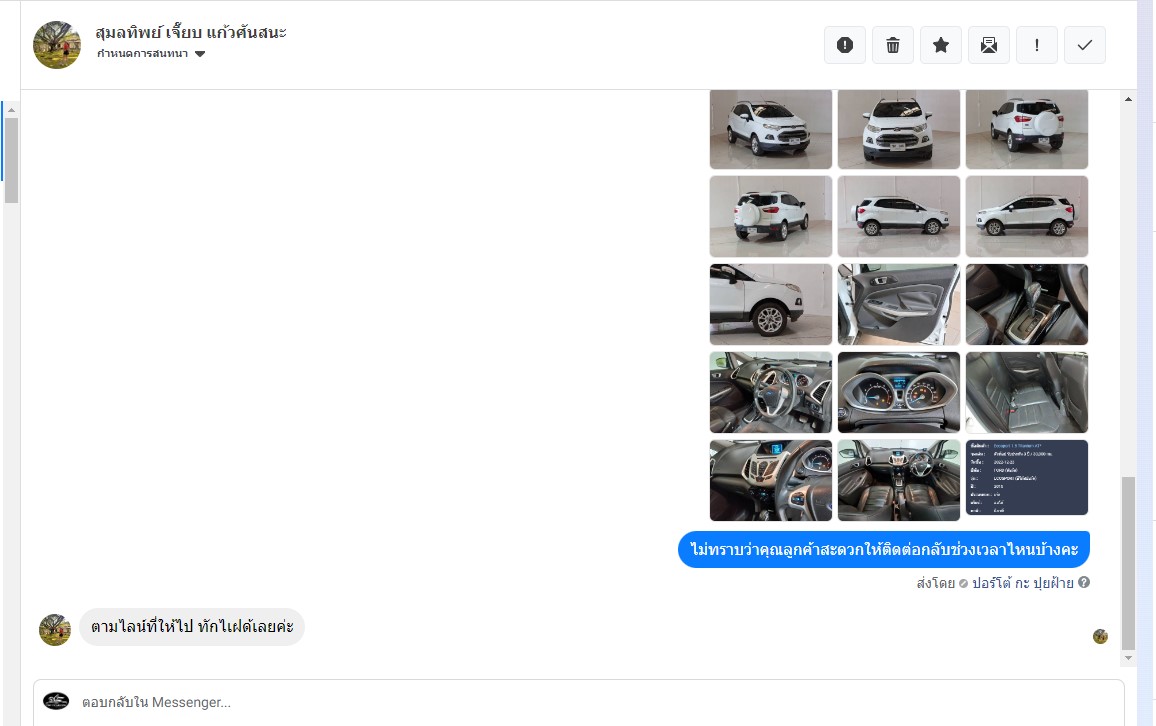The height and width of the screenshot is (726, 1156).
Task: Mark conversation as spam with exclamation circle icon
Action: pos(845,45)
